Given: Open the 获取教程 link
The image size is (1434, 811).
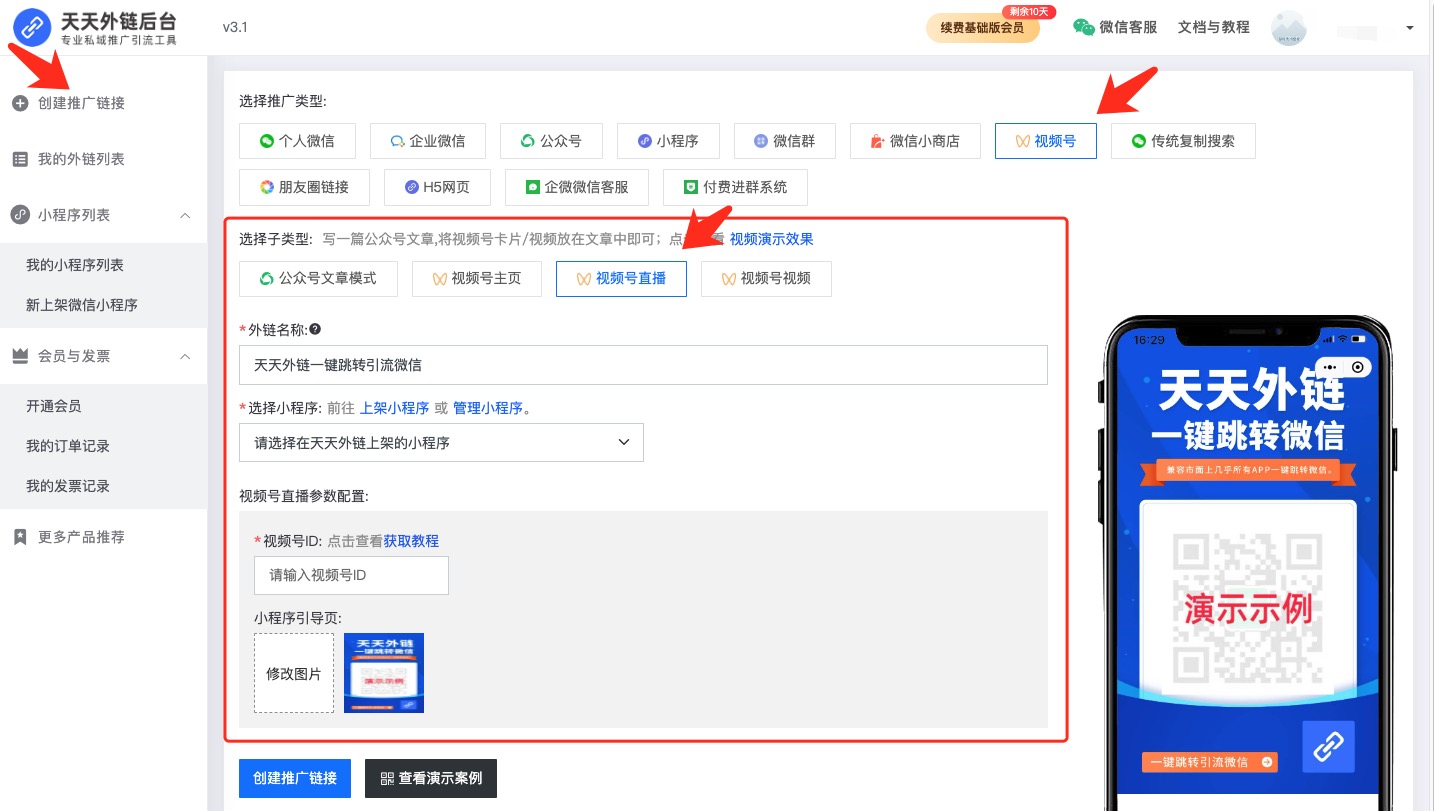Looking at the screenshot, I should (411, 541).
